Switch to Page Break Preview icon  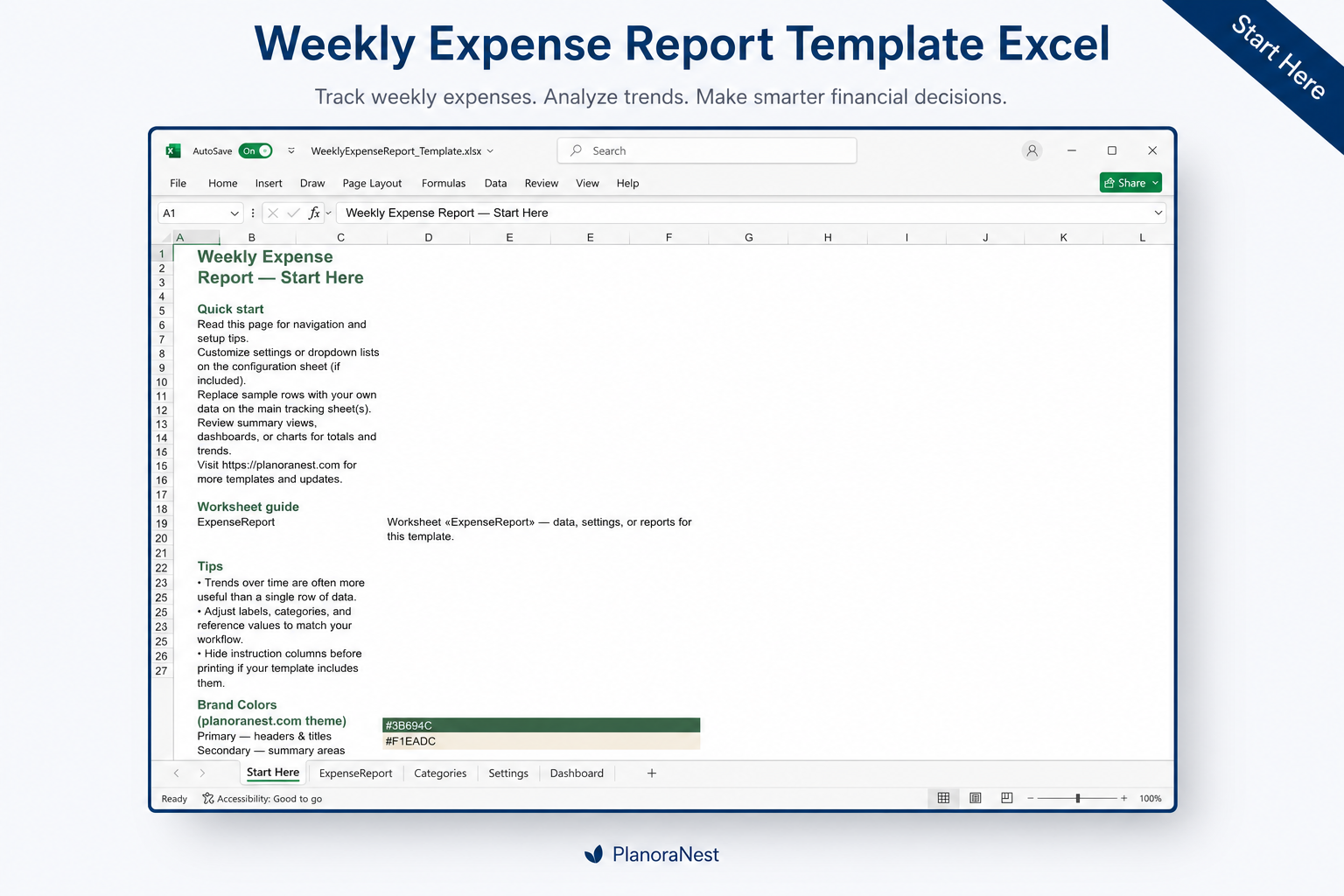click(x=1007, y=798)
